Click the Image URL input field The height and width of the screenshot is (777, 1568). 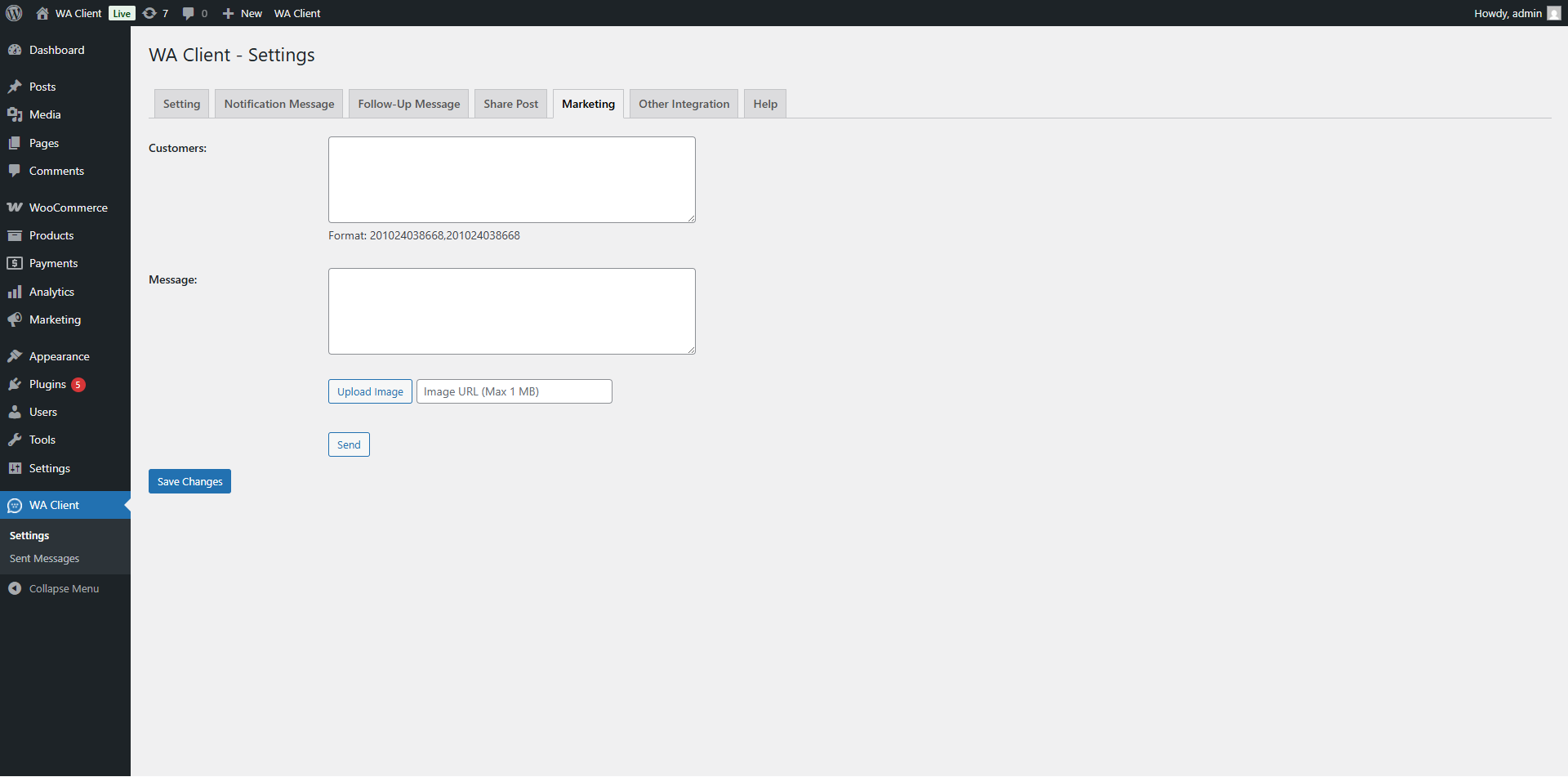point(514,391)
